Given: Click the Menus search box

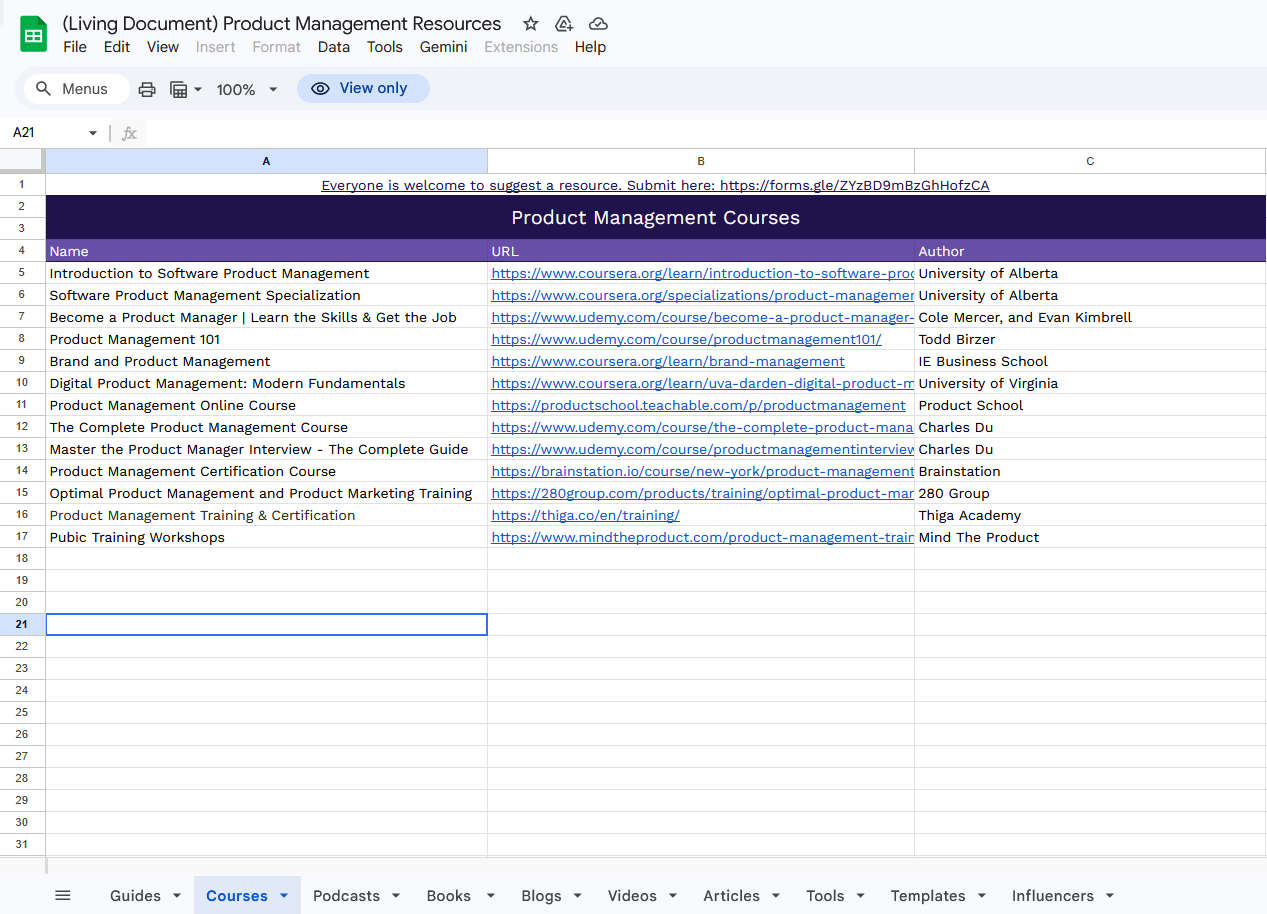Looking at the screenshot, I should (76, 89).
